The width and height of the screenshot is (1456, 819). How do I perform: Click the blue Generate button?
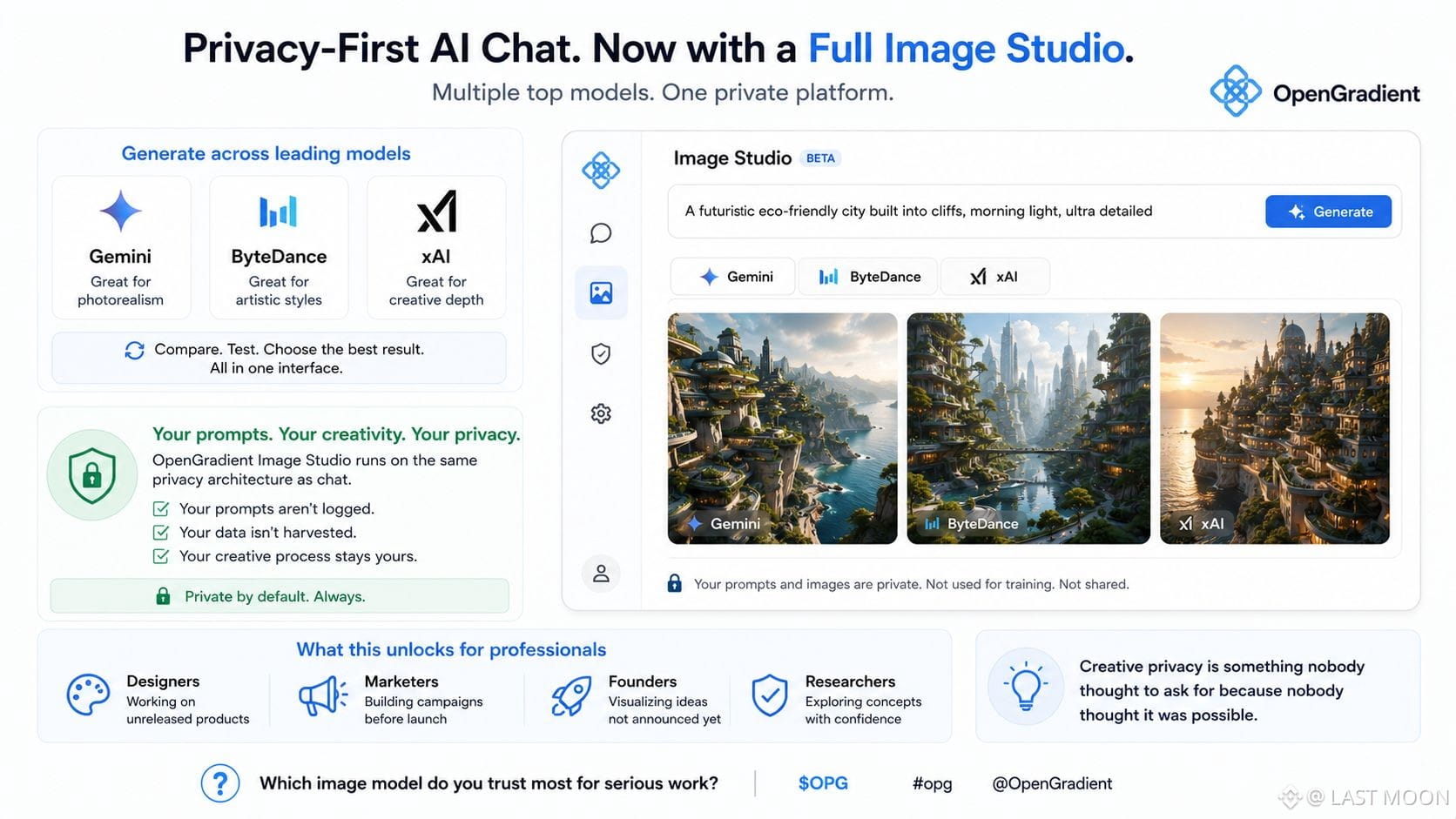click(x=1328, y=211)
